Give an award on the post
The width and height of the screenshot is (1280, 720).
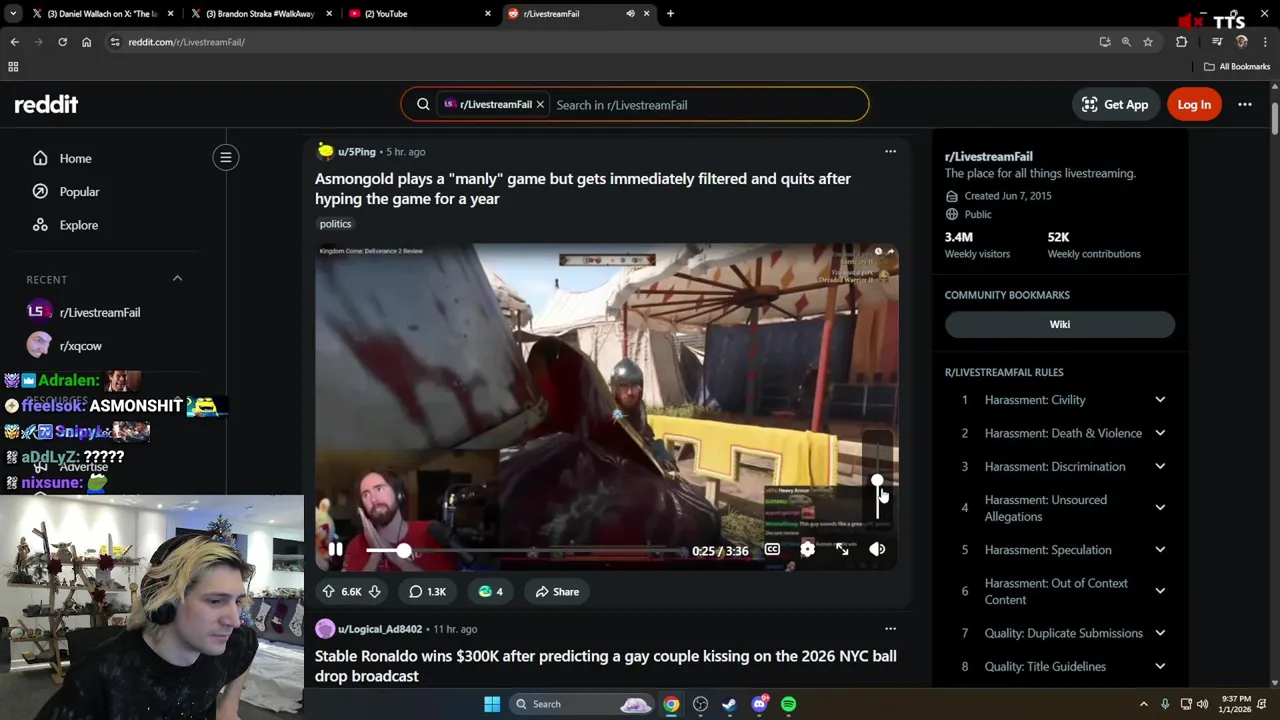pos(490,592)
